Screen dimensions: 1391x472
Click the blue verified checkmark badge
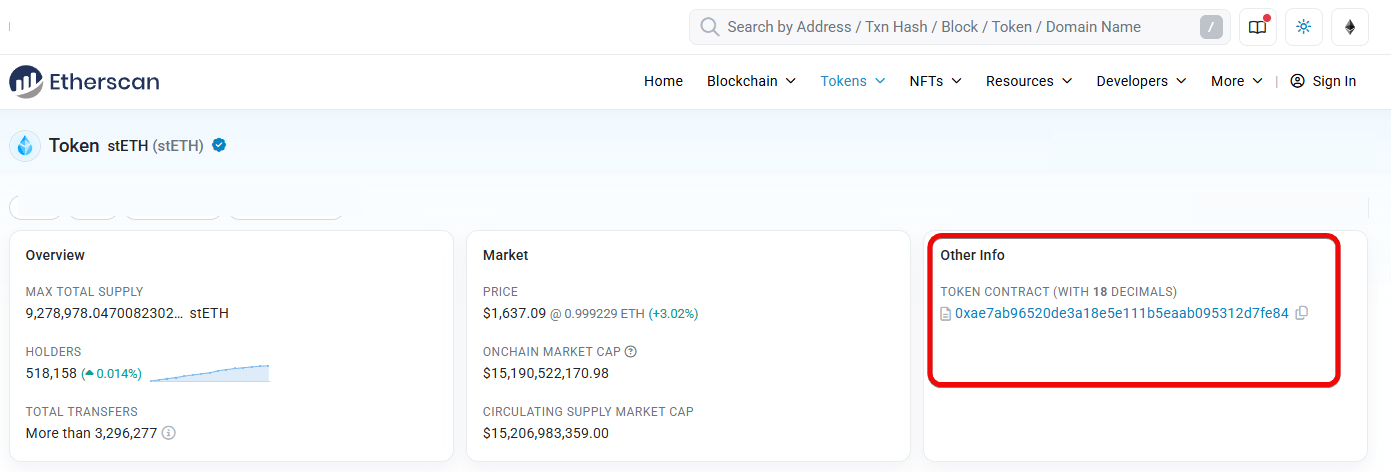(x=219, y=146)
